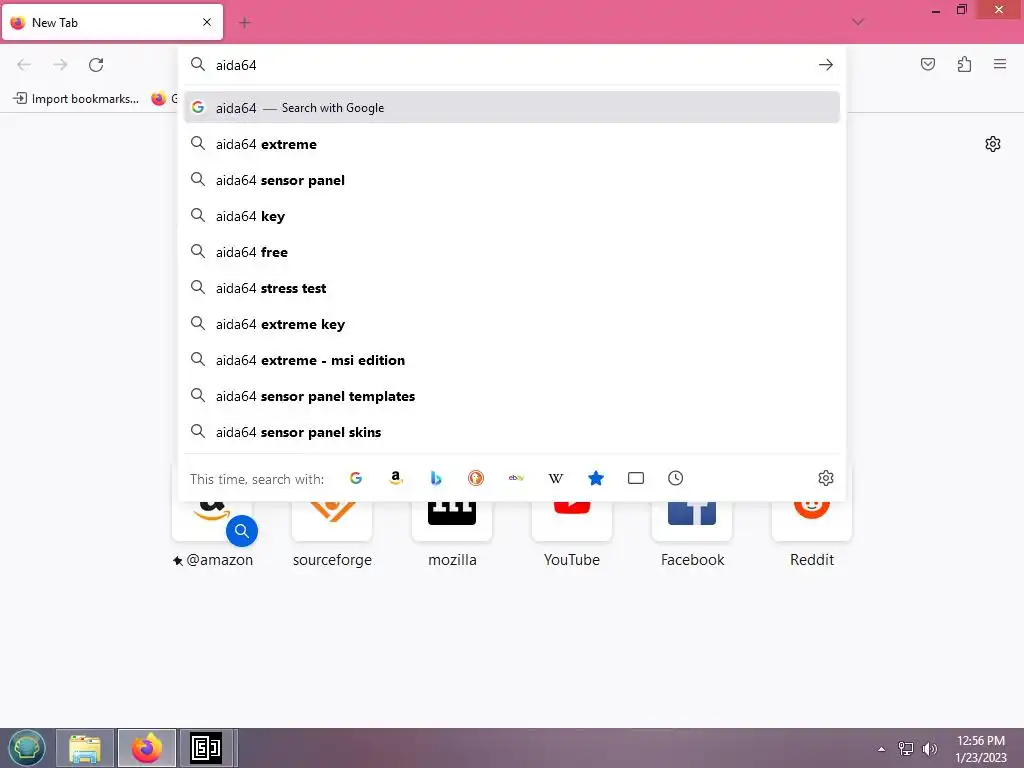Choose suggestion aida64 sensor panel templates
The height and width of the screenshot is (768, 1024).
click(512, 396)
